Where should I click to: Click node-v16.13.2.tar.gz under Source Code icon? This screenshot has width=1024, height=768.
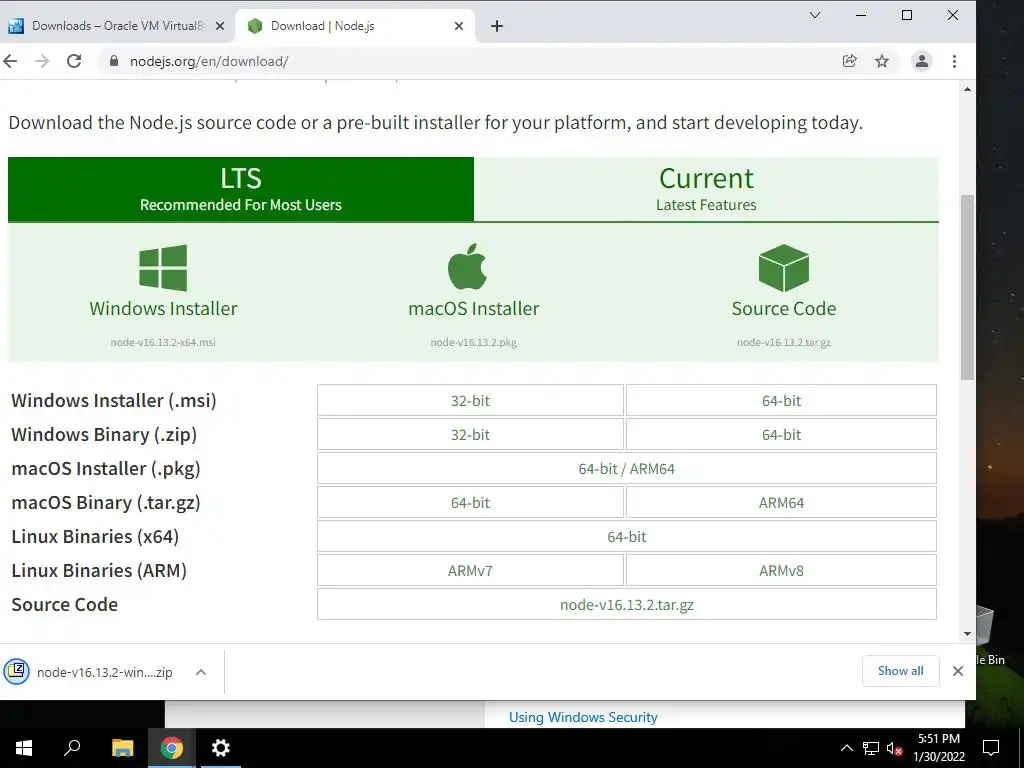784,342
